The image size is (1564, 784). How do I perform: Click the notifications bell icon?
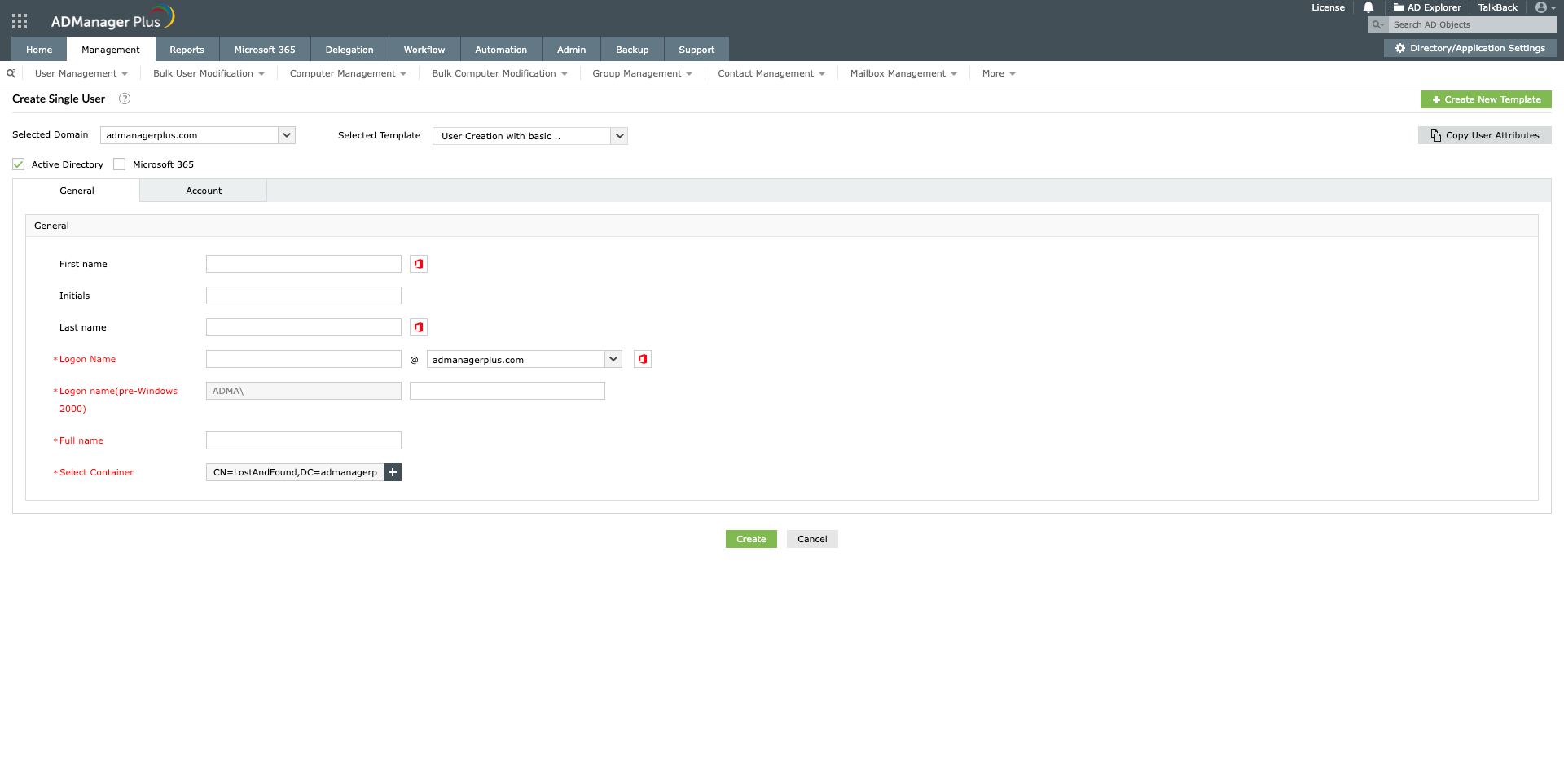1368,7
